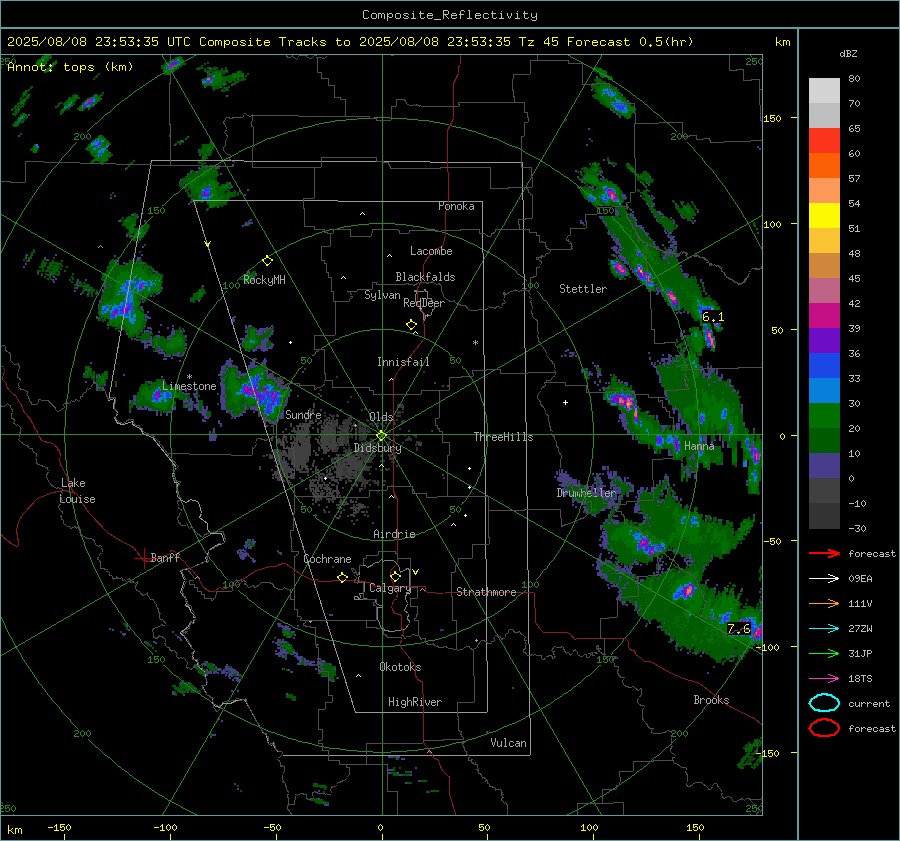Click the -30 value on the dBZ scale
The height and width of the screenshot is (841, 900).
coord(857,528)
